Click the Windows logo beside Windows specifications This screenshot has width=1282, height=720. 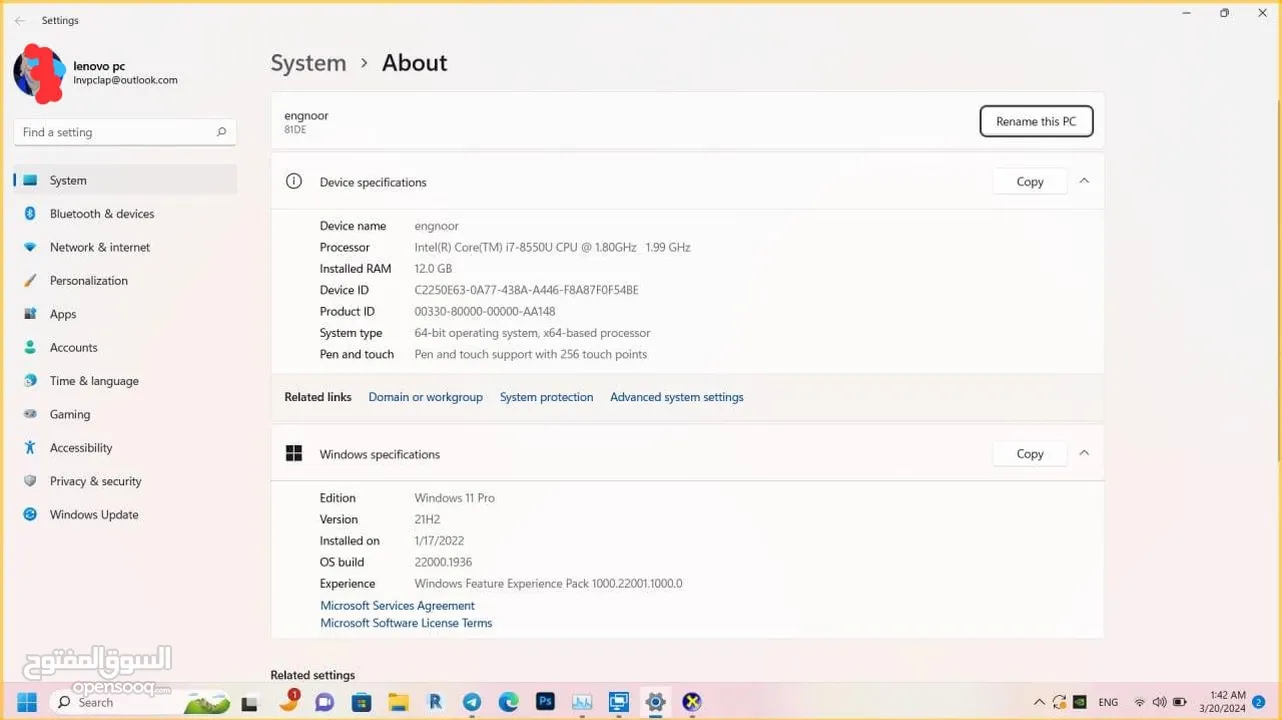tap(294, 453)
